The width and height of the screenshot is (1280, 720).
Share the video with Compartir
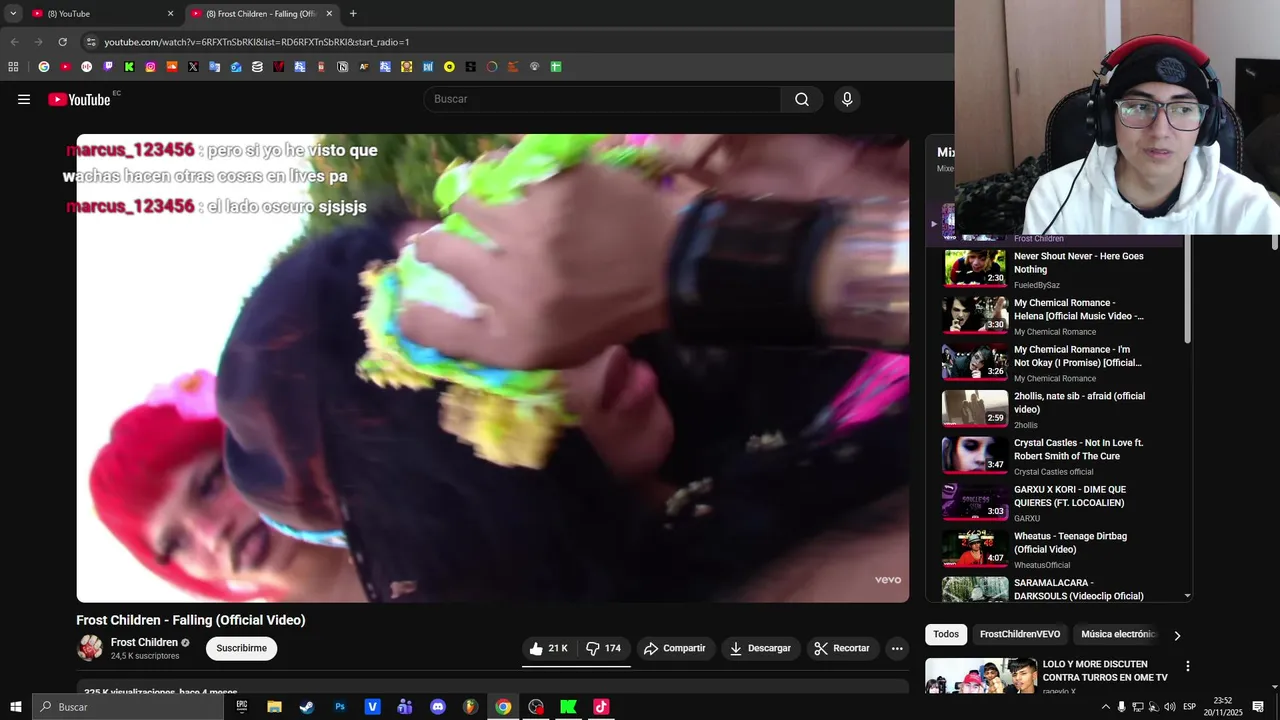tap(675, 648)
